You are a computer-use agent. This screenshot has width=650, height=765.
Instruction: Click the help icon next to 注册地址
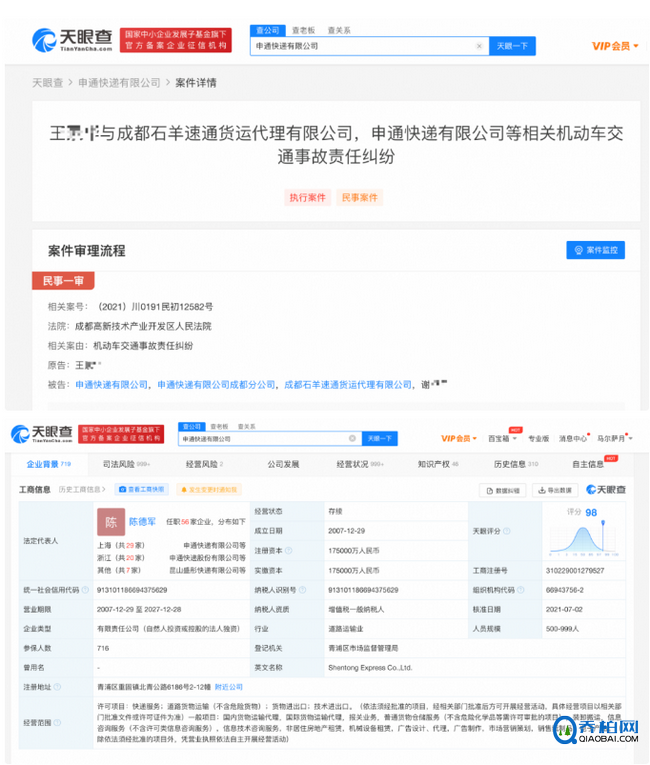57,687
